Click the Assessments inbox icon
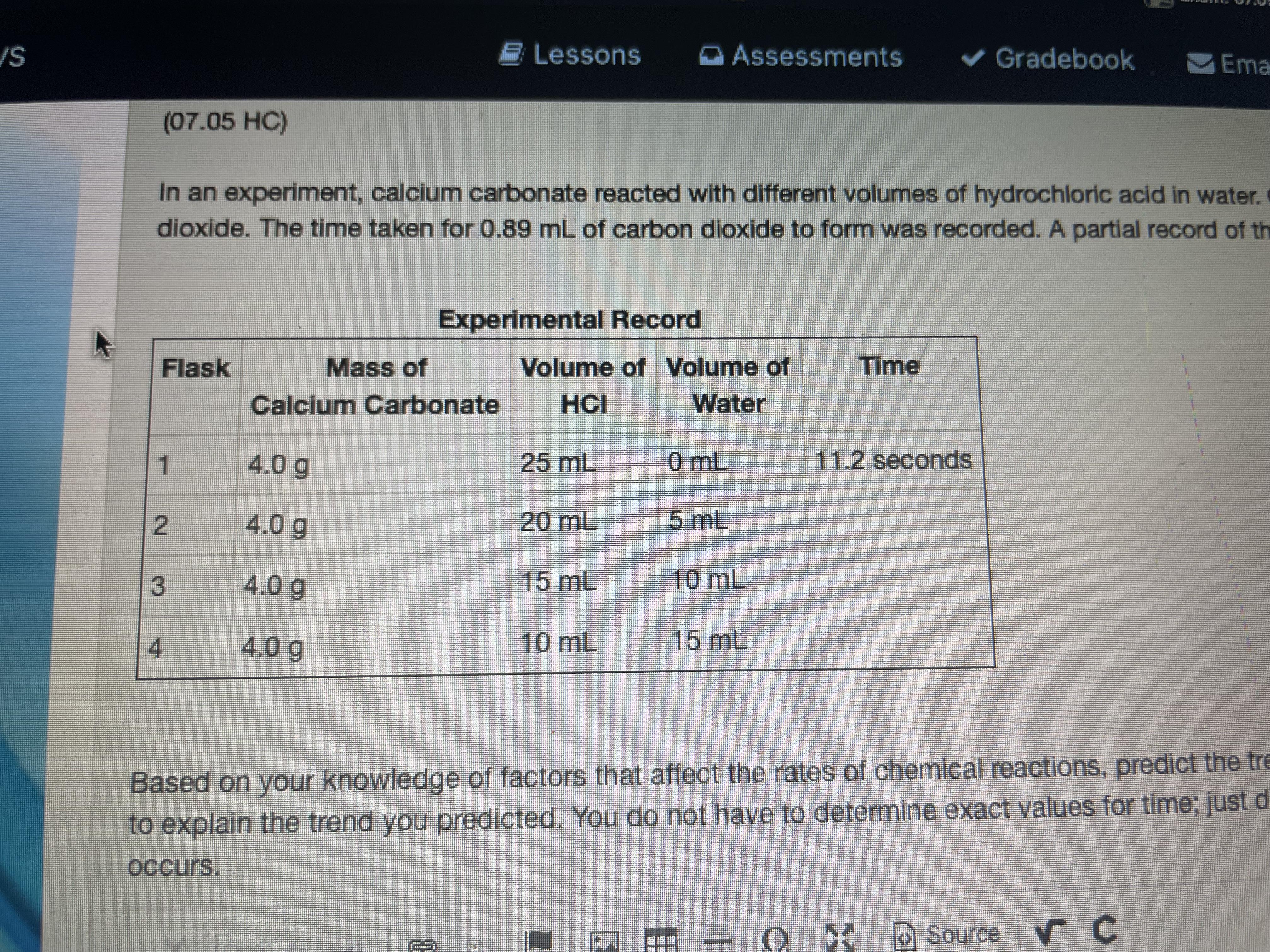 click(711, 57)
